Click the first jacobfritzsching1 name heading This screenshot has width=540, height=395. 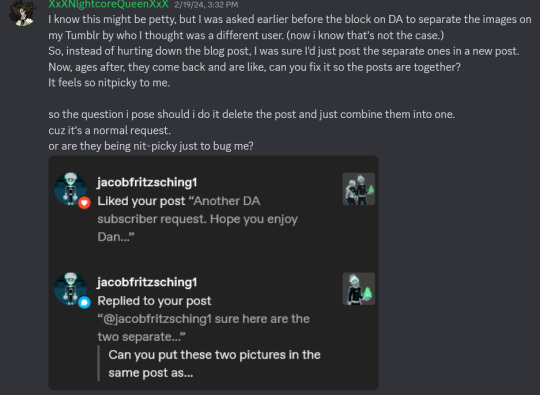[147, 182]
